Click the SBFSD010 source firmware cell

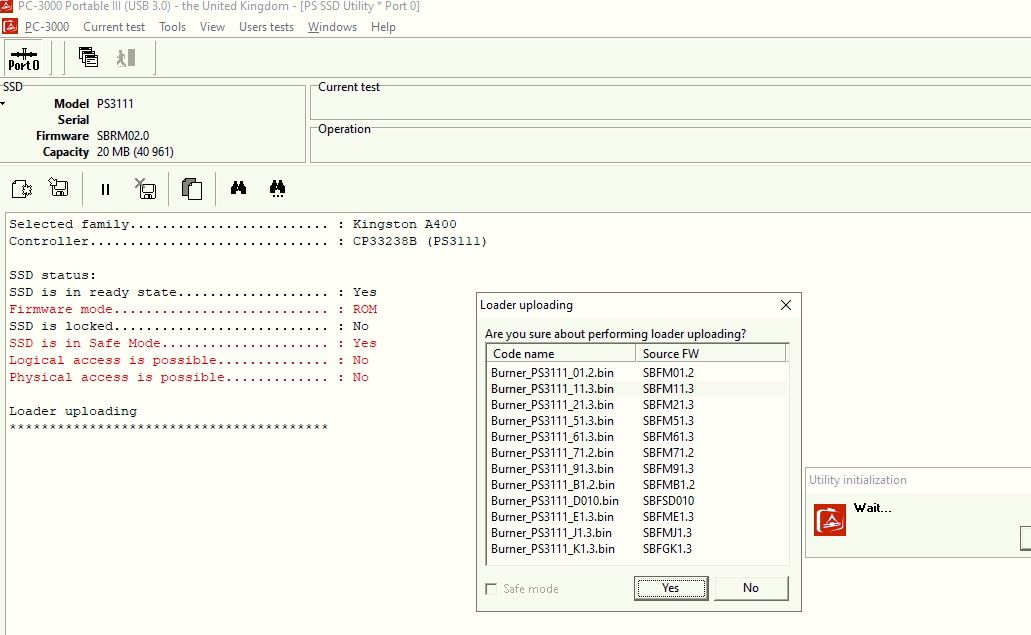(668, 501)
